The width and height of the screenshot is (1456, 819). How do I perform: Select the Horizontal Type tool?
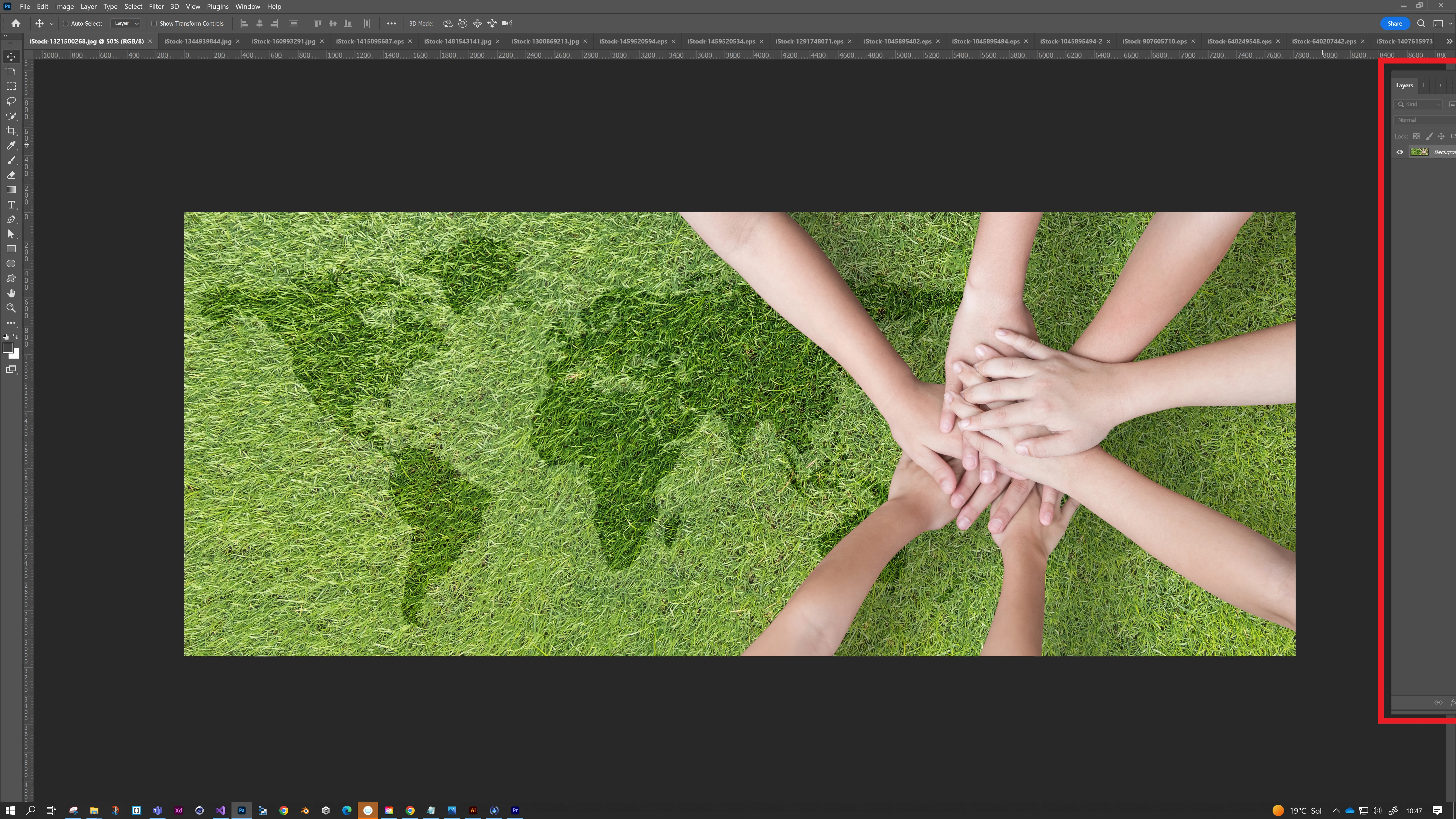[11, 205]
